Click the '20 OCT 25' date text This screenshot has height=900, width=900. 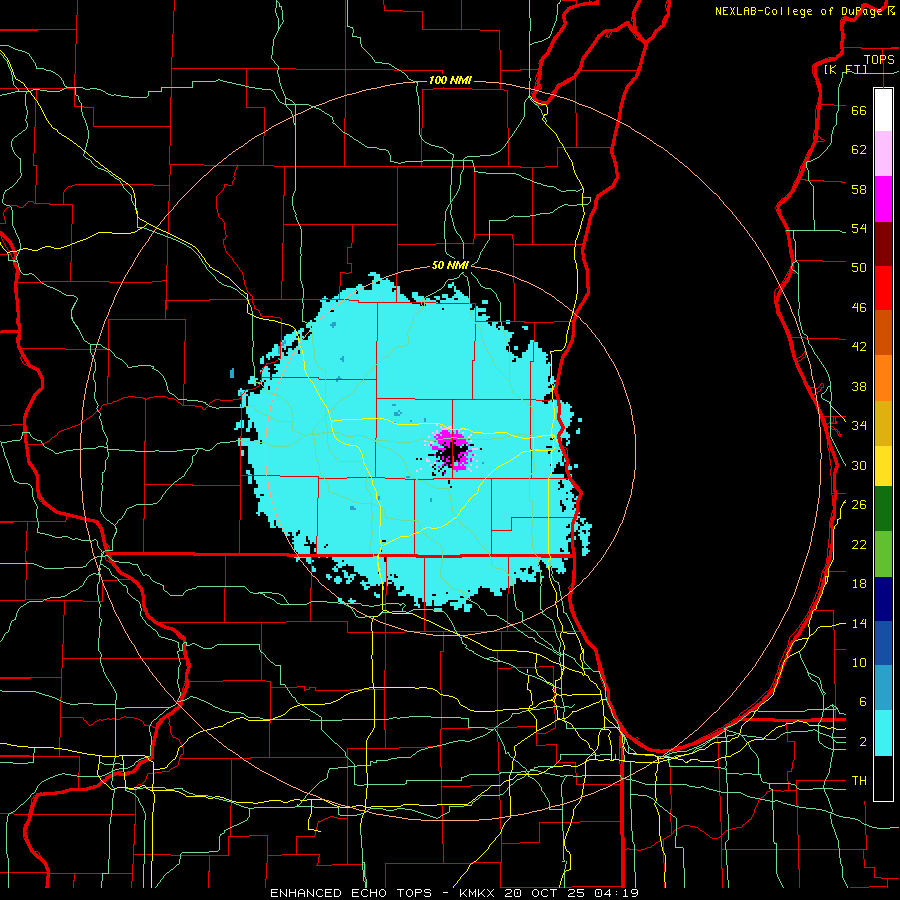[x=544, y=893]
